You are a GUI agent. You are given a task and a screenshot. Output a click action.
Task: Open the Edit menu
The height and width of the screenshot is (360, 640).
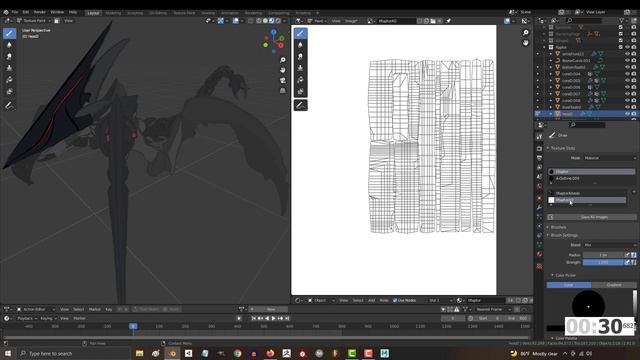(x=26, y=13)
